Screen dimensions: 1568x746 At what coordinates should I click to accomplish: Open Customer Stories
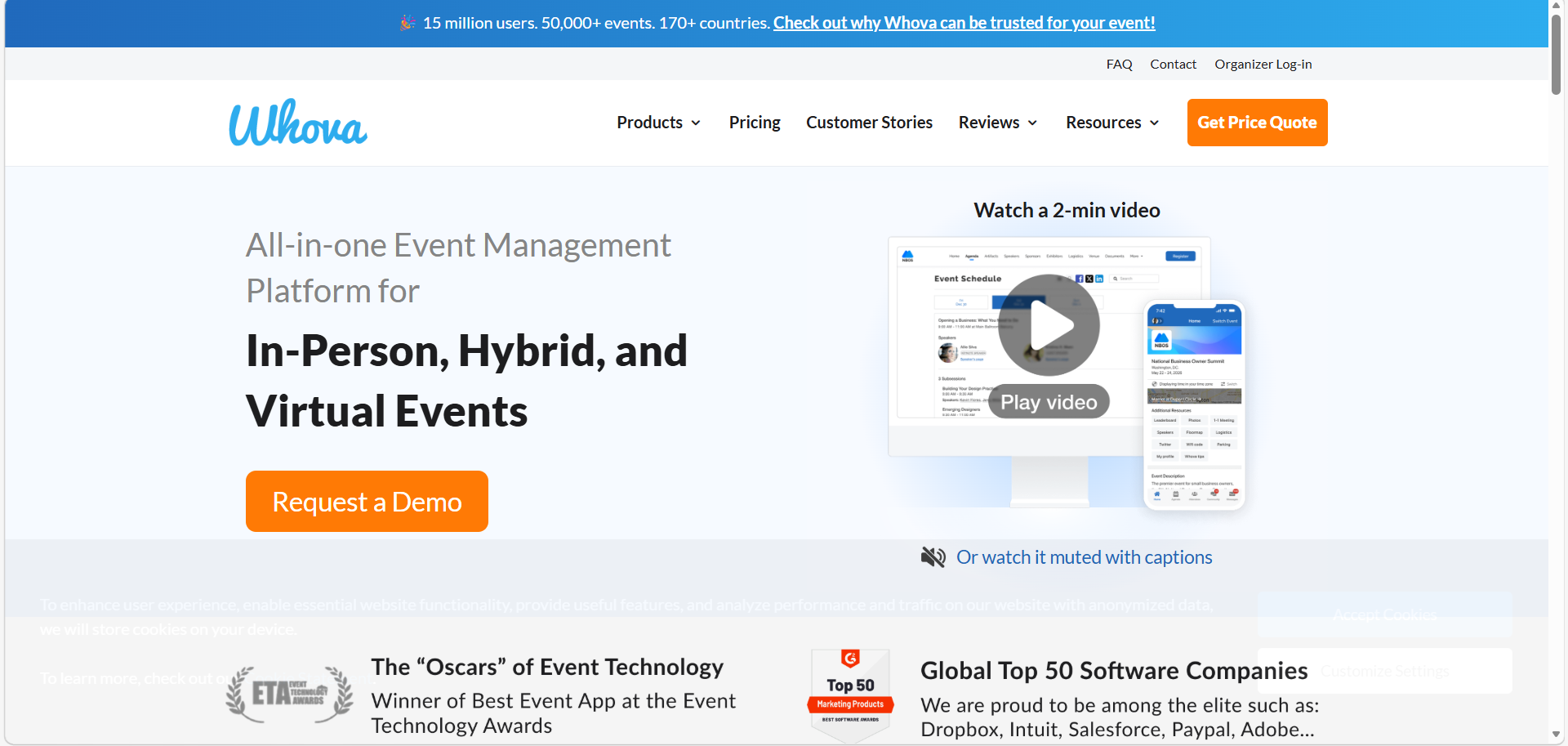[x=869, y=123]
